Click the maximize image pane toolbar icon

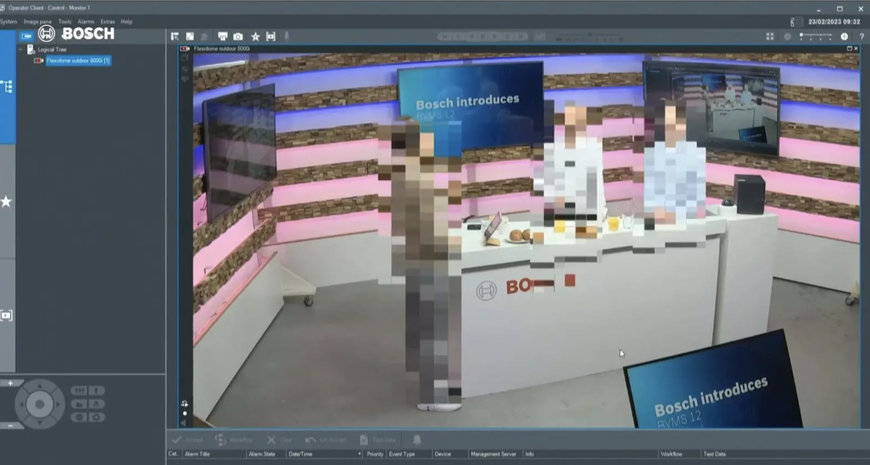(190, 36)
